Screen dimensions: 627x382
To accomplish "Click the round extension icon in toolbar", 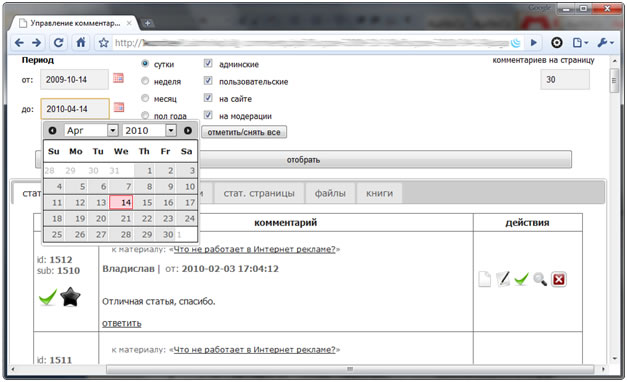I will [557, 42].
